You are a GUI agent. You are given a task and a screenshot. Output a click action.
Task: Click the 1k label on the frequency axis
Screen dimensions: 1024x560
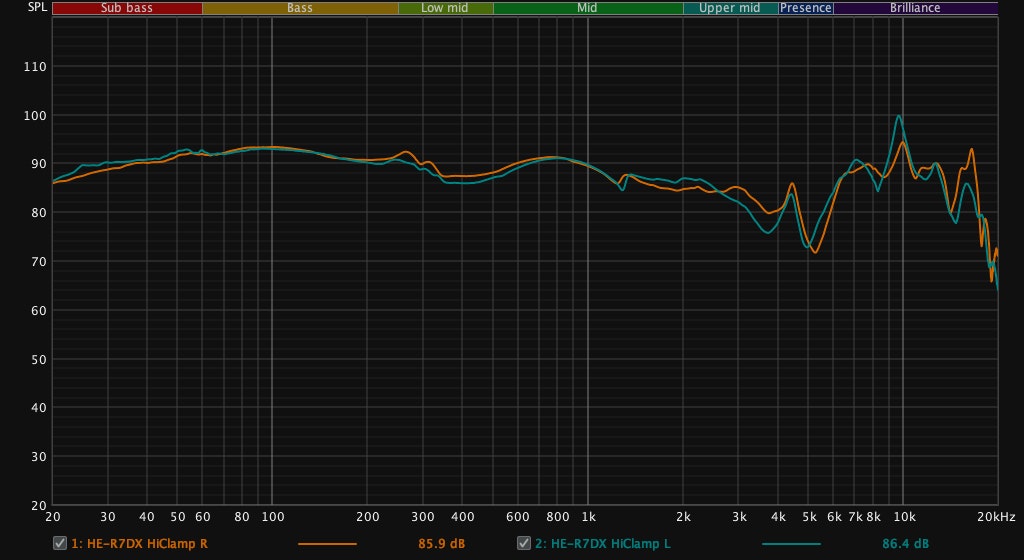(587, 517)
